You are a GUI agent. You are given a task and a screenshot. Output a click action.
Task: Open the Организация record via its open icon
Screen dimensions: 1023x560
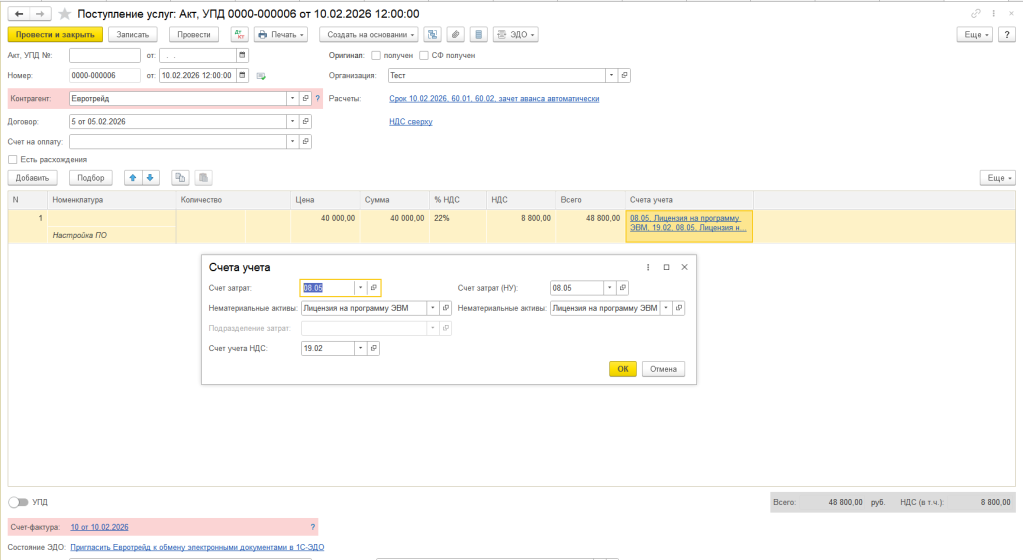tap(624, 75)
